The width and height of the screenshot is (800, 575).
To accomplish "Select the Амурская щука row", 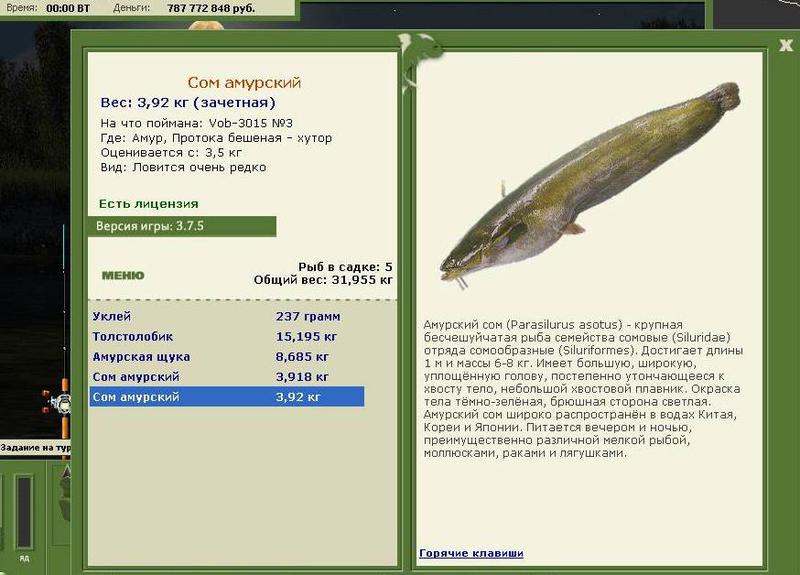I will coord(227,357).
